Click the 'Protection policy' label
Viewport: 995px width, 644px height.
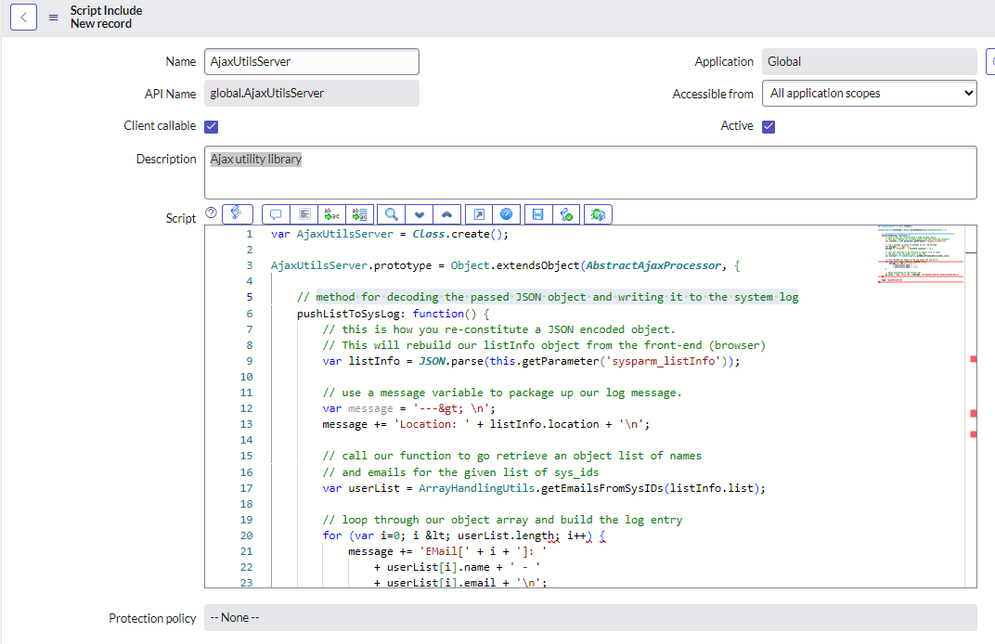152,618
